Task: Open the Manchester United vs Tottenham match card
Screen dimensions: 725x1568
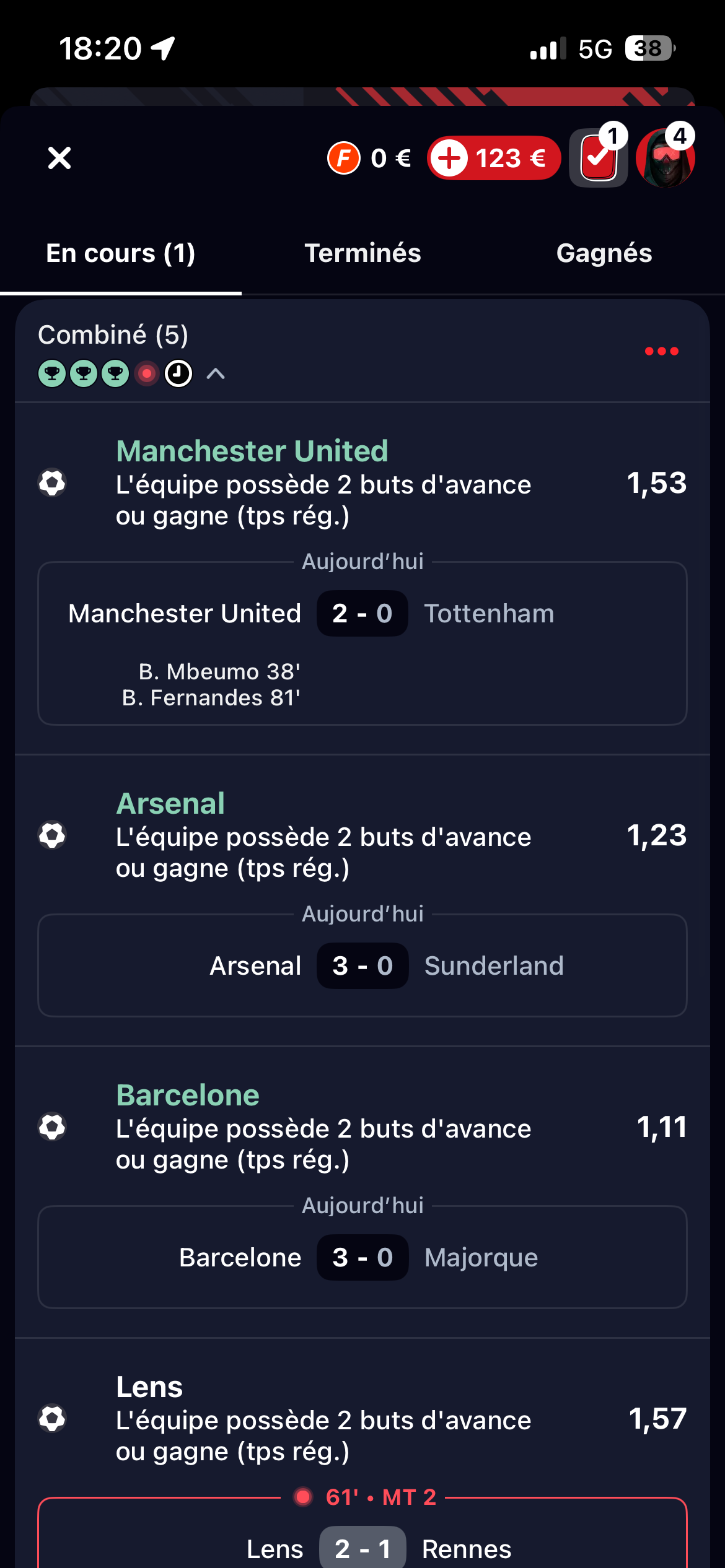Action: coord(362,643)
